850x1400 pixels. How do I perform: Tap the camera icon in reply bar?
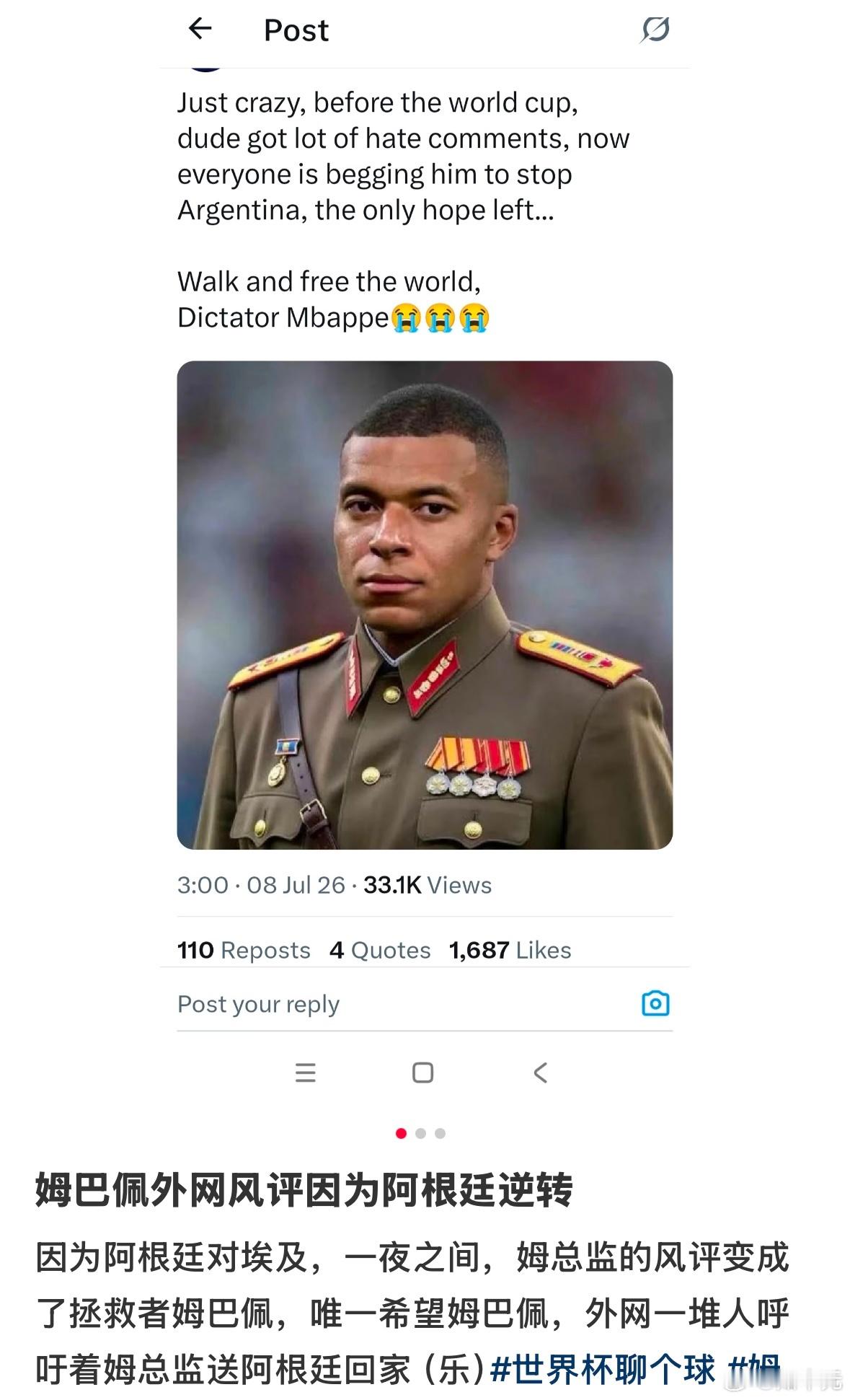tap(655, 1003)
